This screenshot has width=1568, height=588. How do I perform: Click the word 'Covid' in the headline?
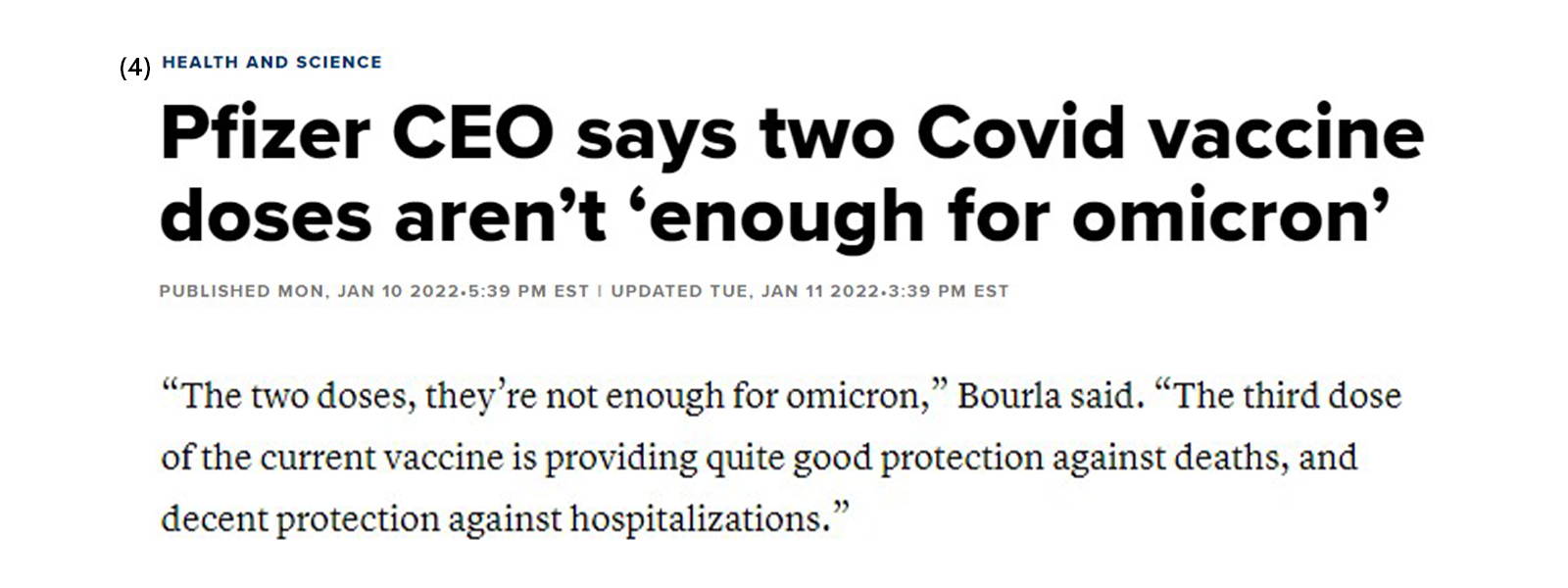pos(1020,133)
